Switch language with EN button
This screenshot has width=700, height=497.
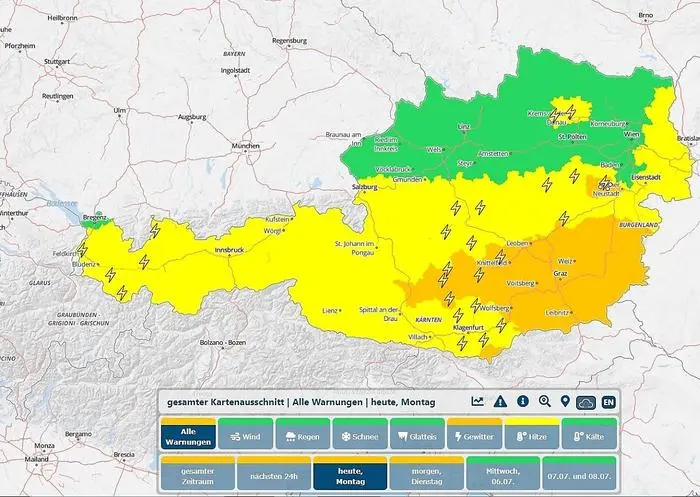[609, 402]
